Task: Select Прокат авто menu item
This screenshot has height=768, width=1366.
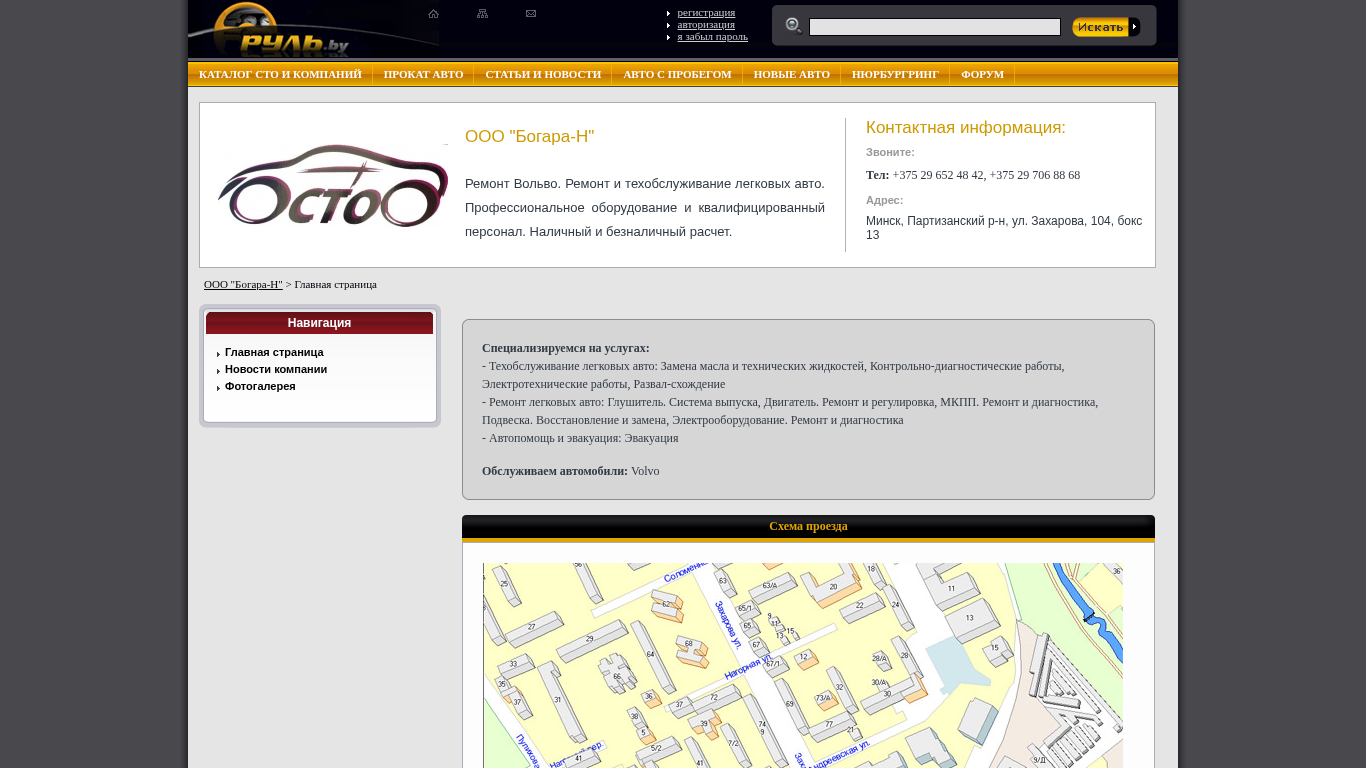Action: click(x=423, y=74)
